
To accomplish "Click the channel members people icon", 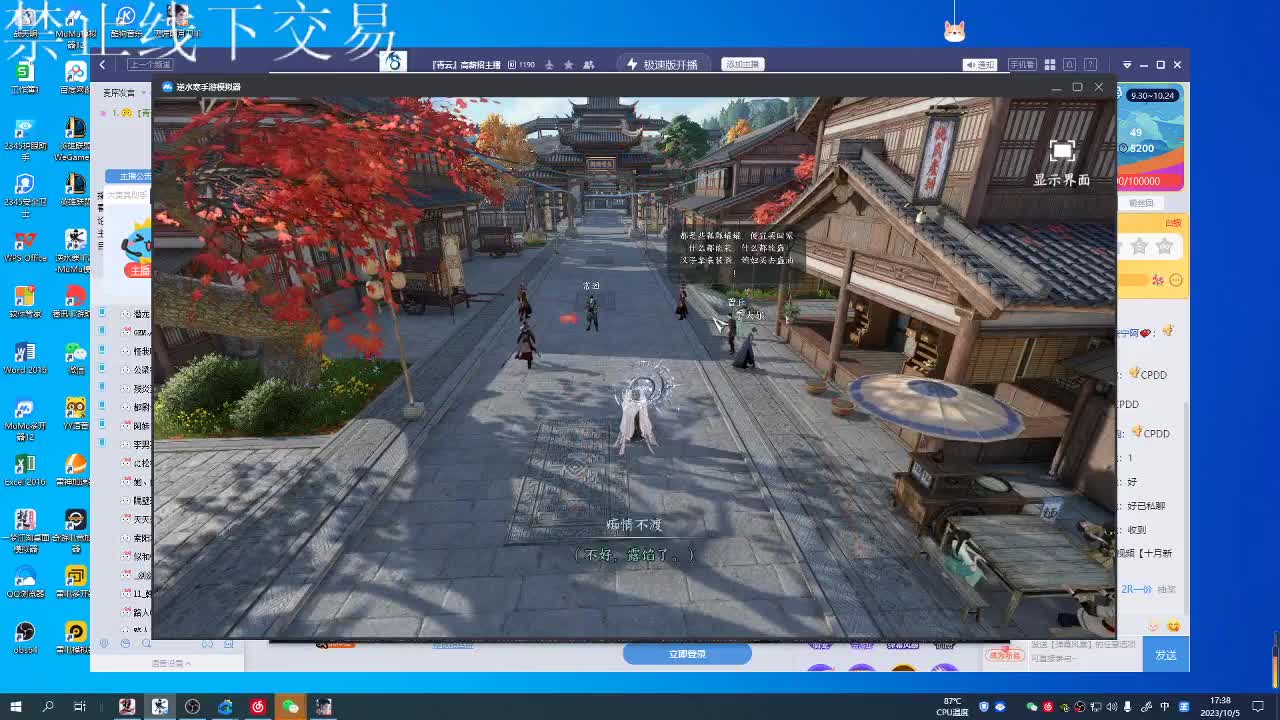I will pyautogui.click(x=588, y=64).
